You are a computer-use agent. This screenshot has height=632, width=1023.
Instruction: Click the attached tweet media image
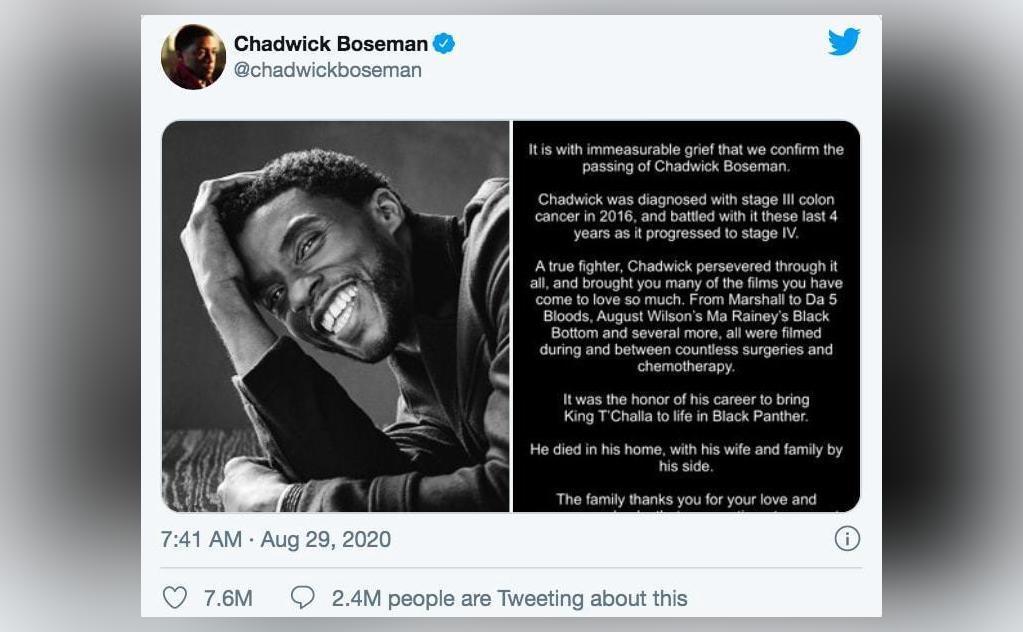pyautogui.click(x=510, y=315)
